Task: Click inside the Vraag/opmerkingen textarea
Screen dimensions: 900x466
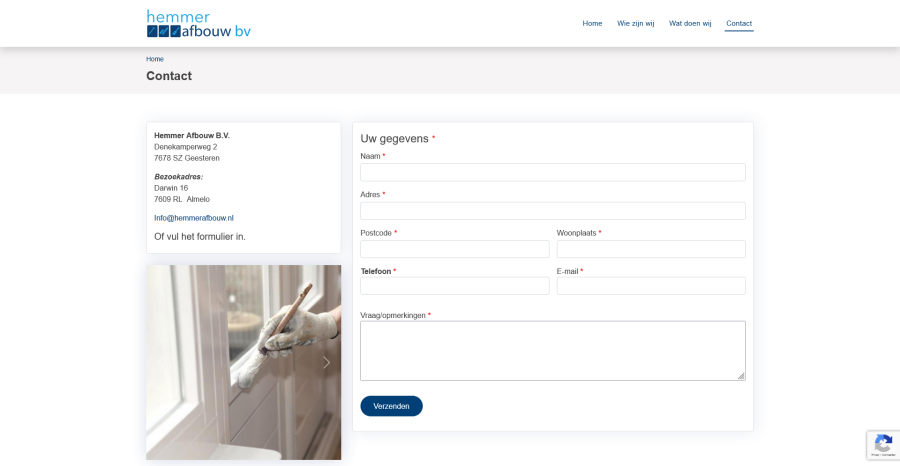Action: click(x=552, y=350)
